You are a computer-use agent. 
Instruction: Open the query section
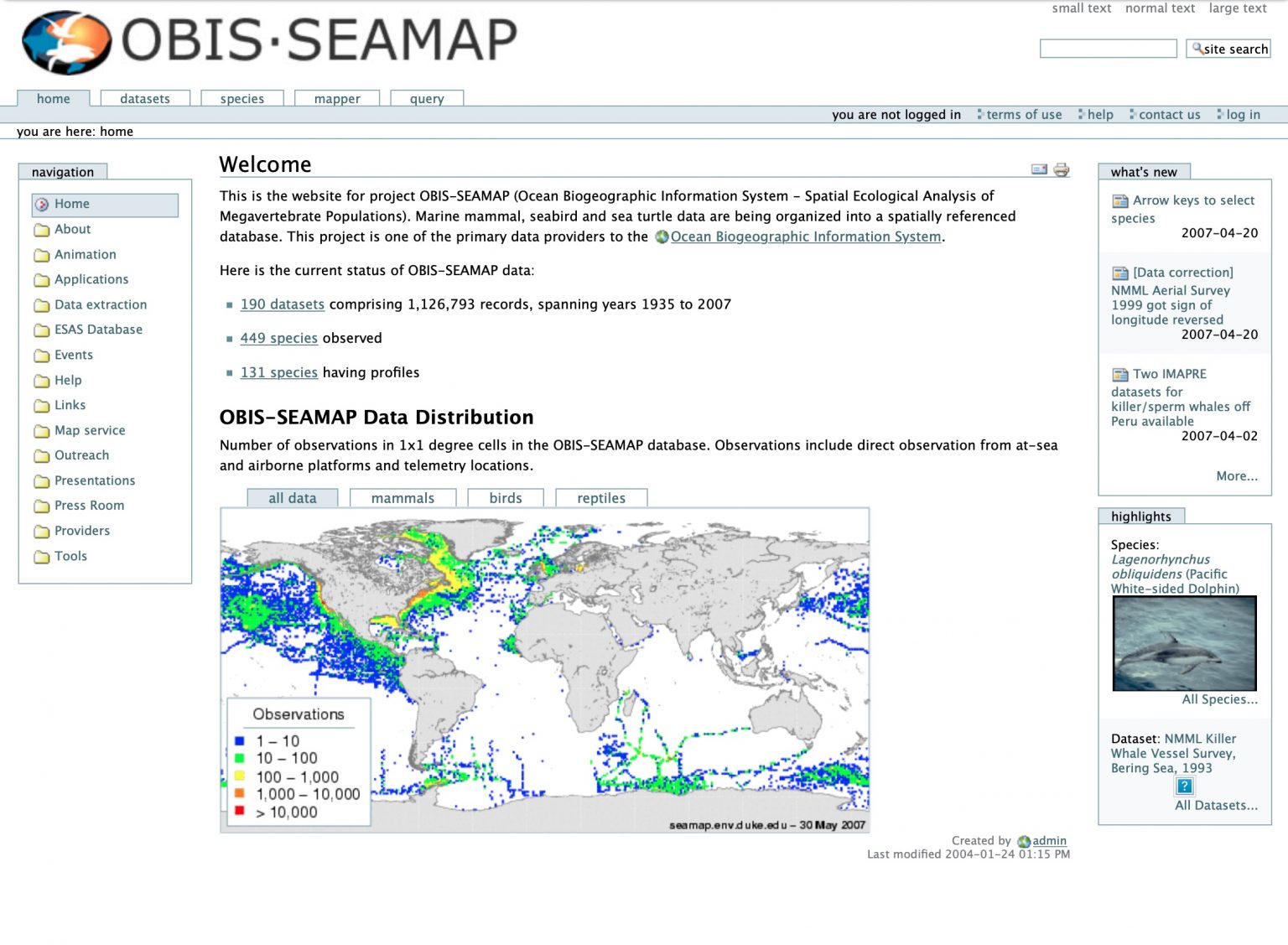tap(426, 98)
